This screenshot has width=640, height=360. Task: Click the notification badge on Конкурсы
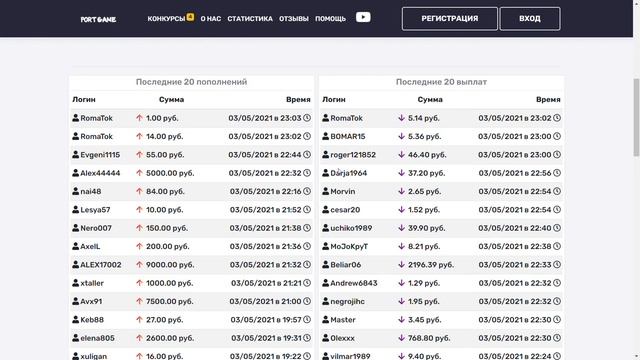pos(190,17)
